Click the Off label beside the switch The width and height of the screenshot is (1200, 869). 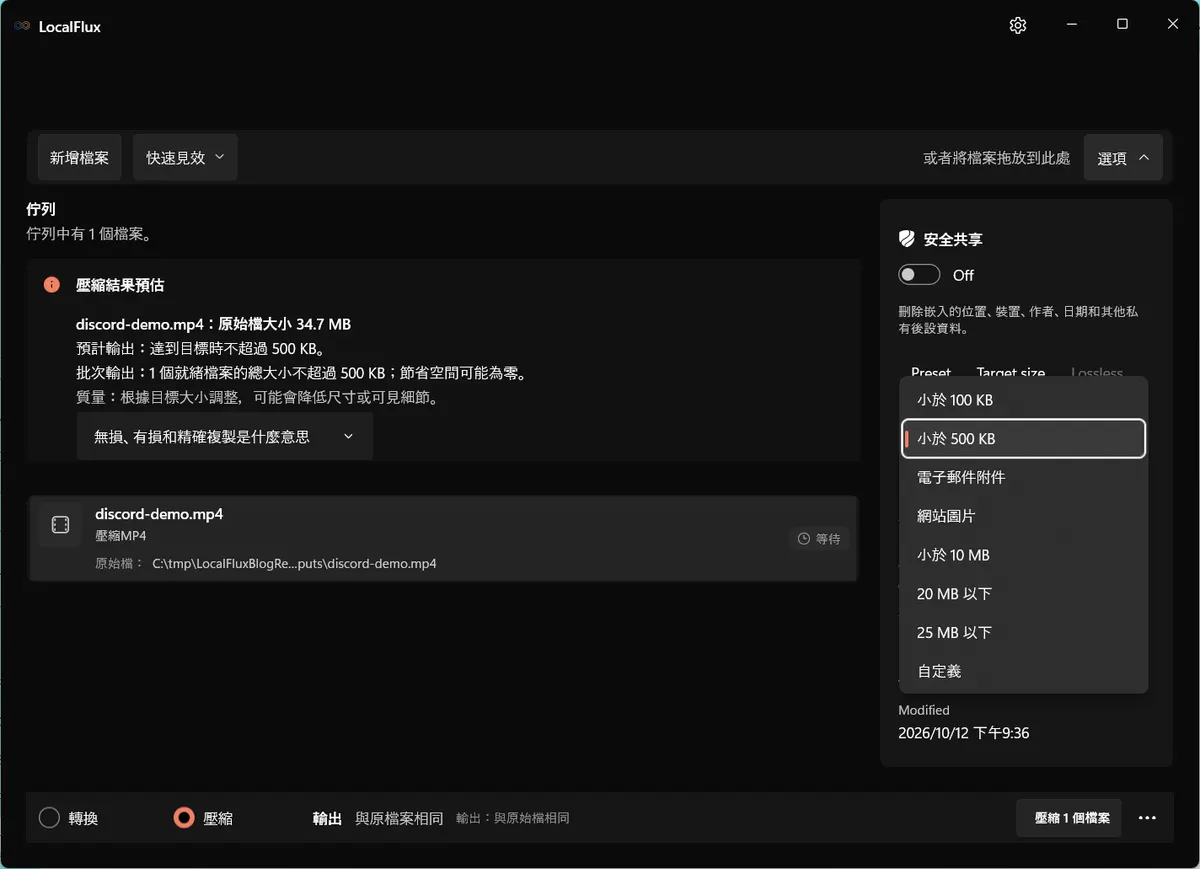click(963, 275)
